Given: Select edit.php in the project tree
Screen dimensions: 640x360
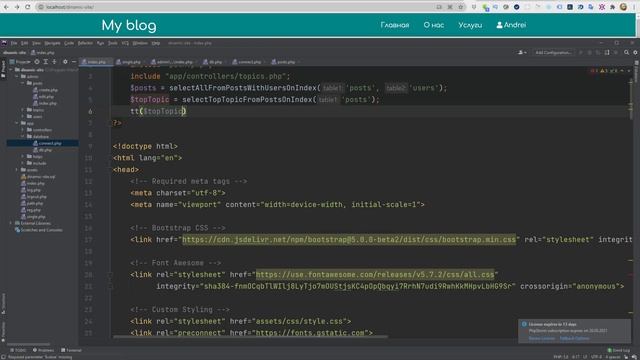Looking at the screenshot, I should pyautogui.click(x=43, y=96).
